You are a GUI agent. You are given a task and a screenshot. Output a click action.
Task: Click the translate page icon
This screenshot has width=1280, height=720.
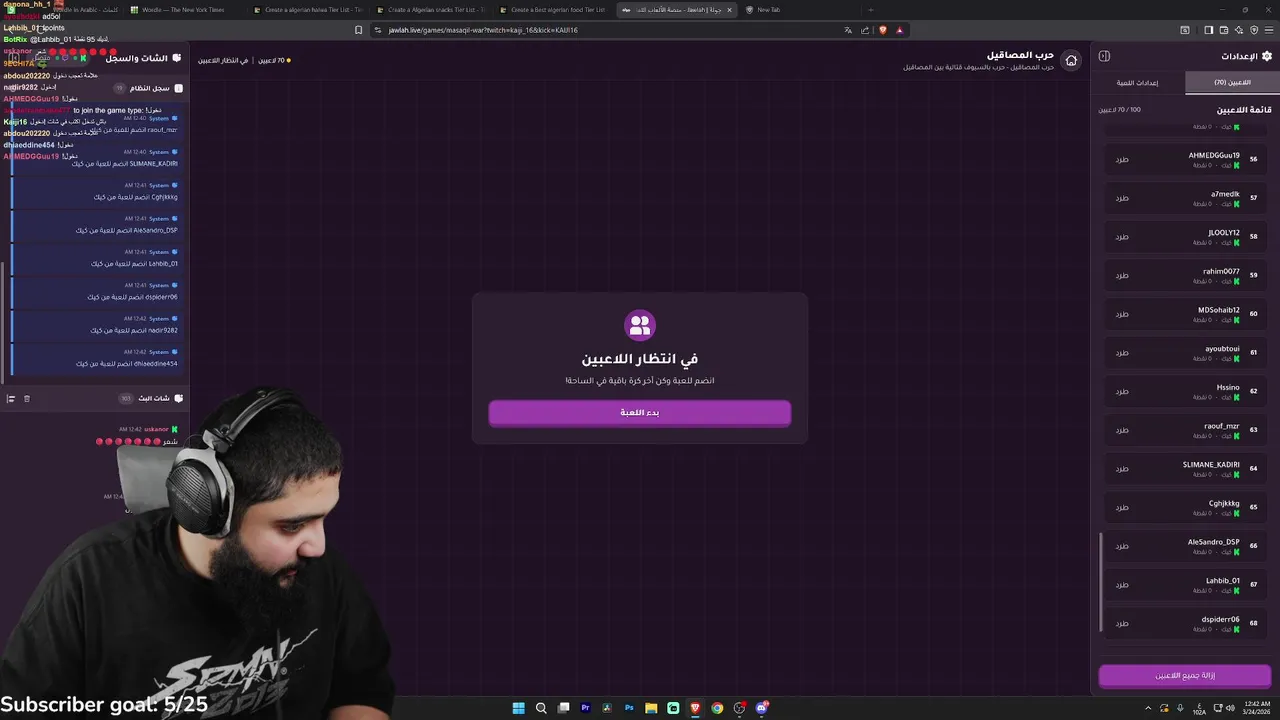click(848, 30)
